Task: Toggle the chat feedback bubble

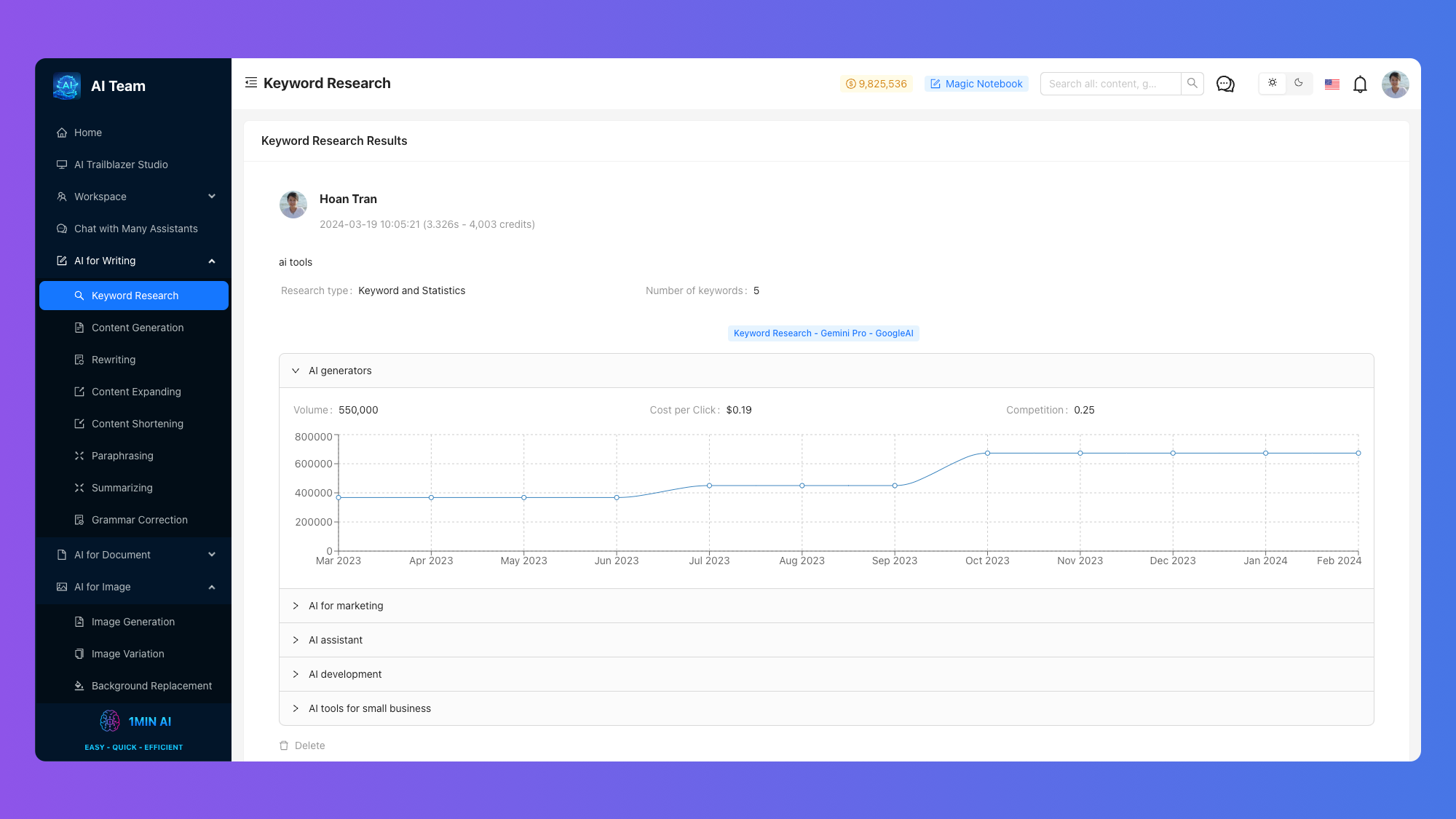Action: pyautogui.click(x=1225, y=84)
